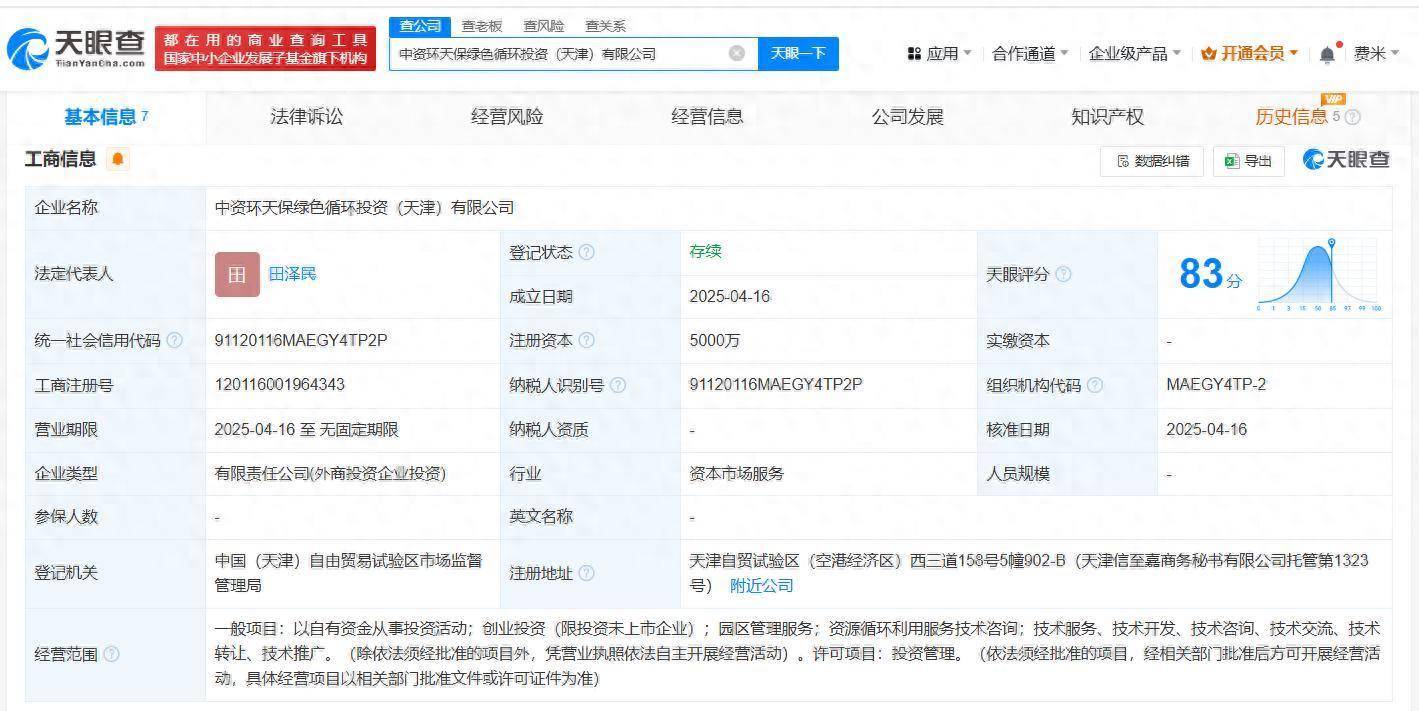Open the 合作通道 dropdown
Viewport: 1419px width, 711px height.
1029,54
